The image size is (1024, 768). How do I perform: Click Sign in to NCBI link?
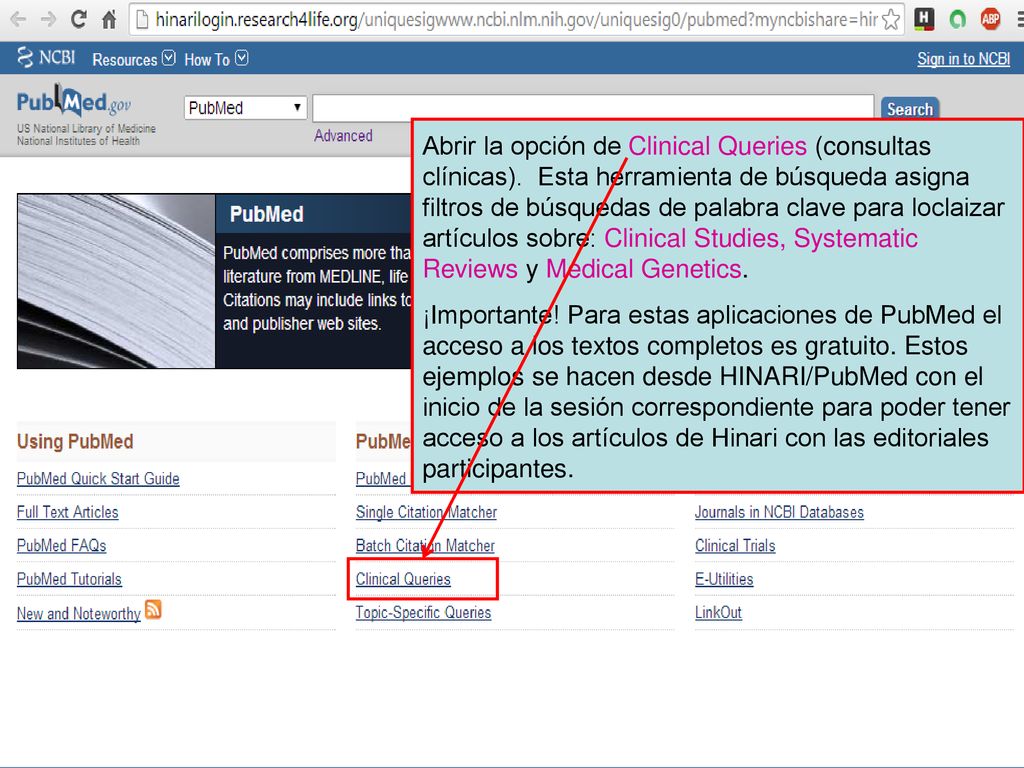[963, 59]
